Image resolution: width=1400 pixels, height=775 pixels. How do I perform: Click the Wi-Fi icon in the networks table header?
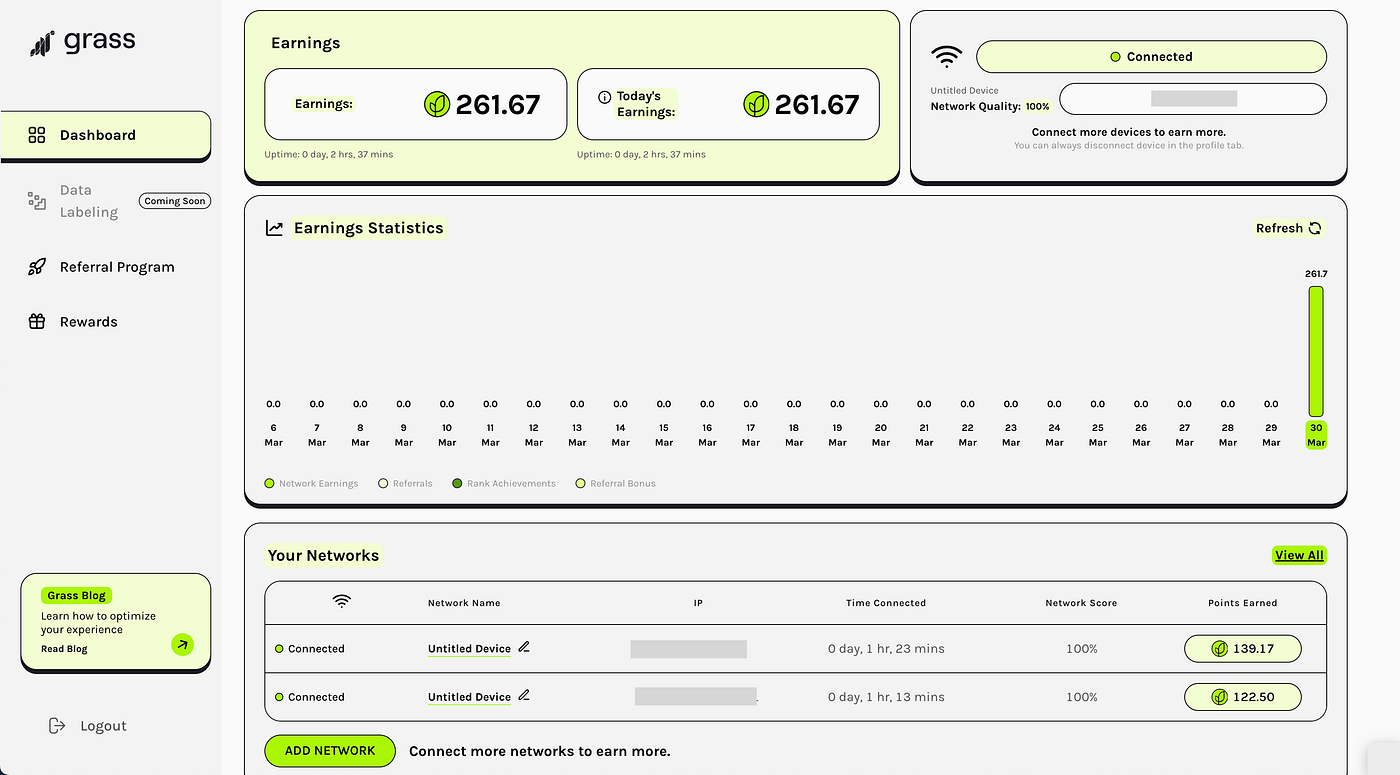[342, 601]
